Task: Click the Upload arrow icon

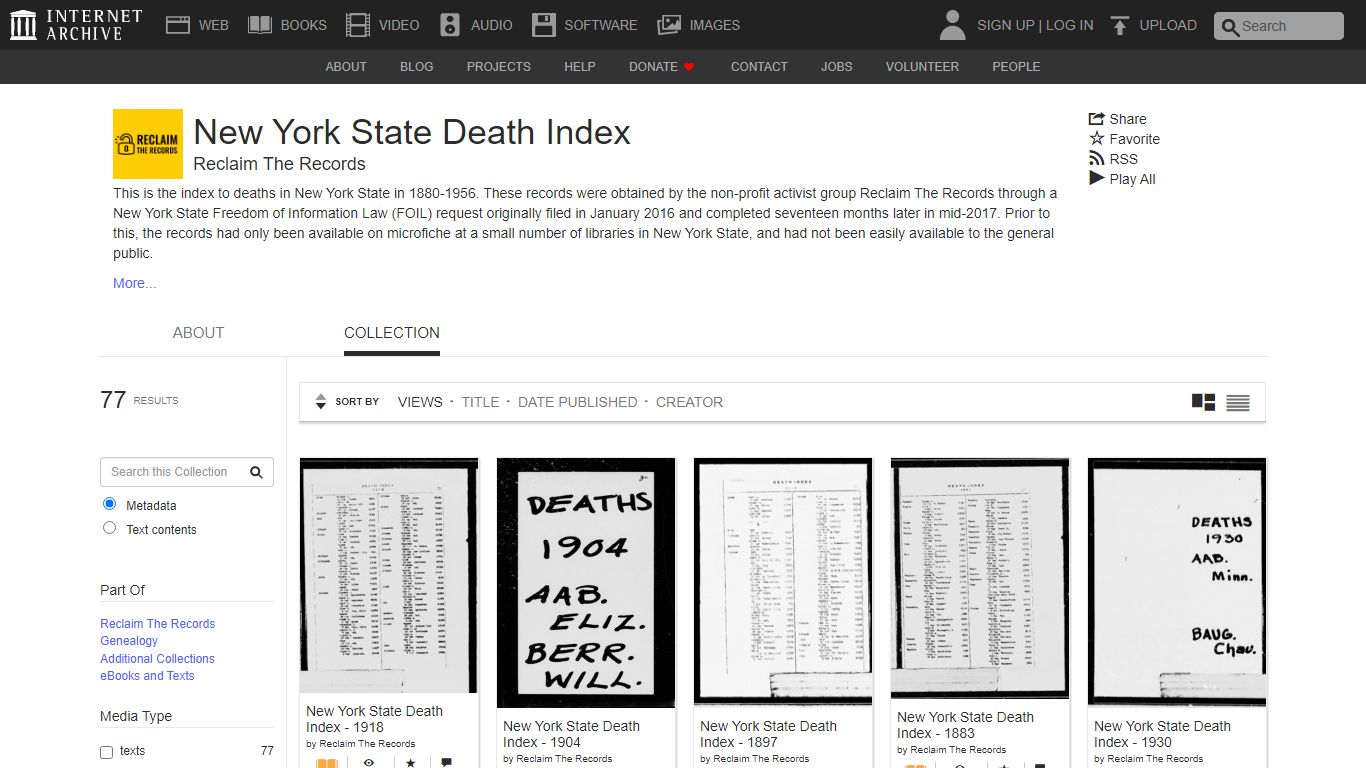Action: (x=1120, y=25)
